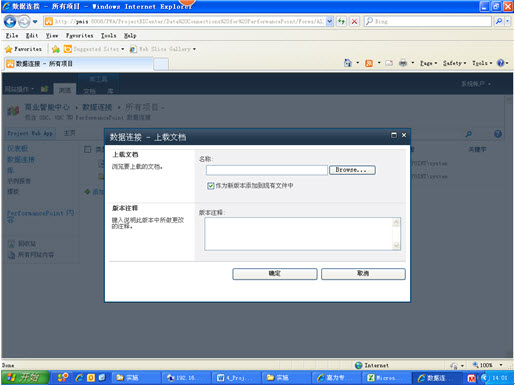Select the 数据连接 - 所有项目 browser tab
The height and width of the screenshot is (387, 515).
tap(79, 64)
